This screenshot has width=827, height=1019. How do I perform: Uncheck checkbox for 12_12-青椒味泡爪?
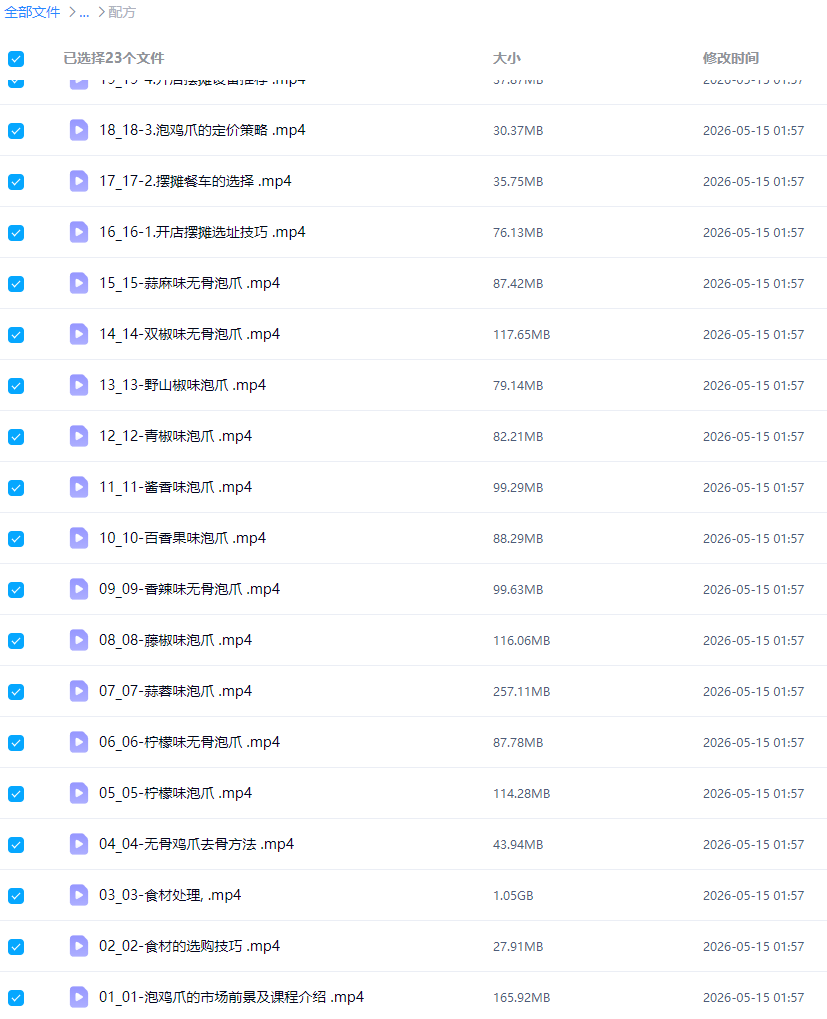tap(16, 437)
